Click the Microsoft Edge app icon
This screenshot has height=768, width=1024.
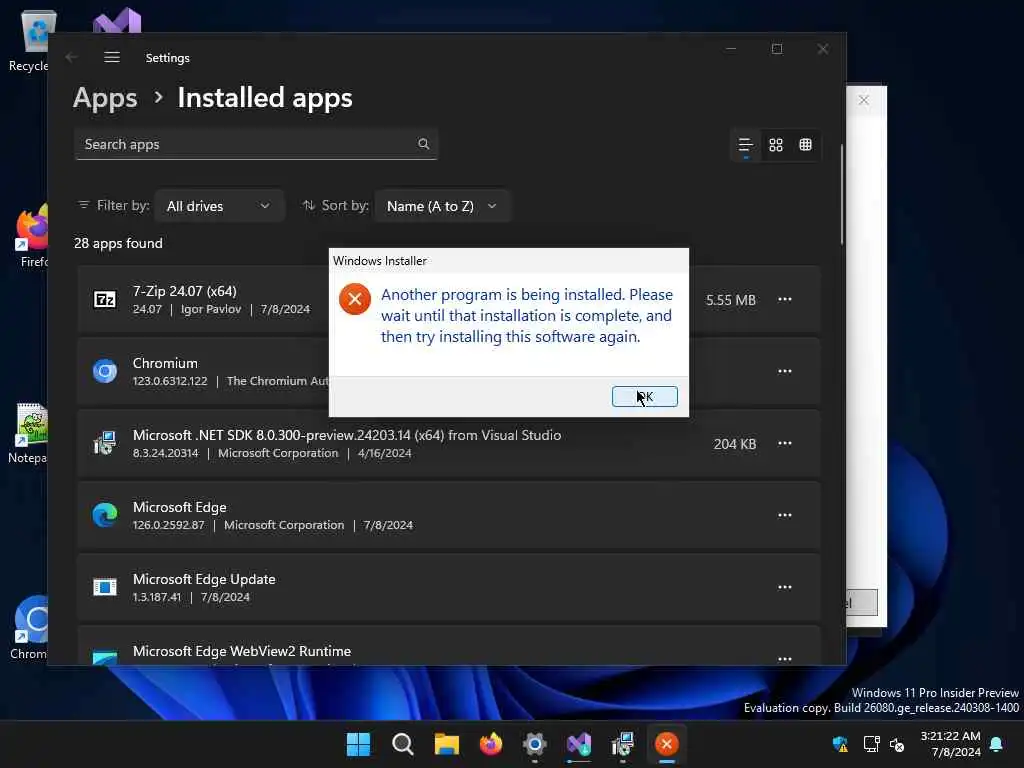tap(104, 515)
